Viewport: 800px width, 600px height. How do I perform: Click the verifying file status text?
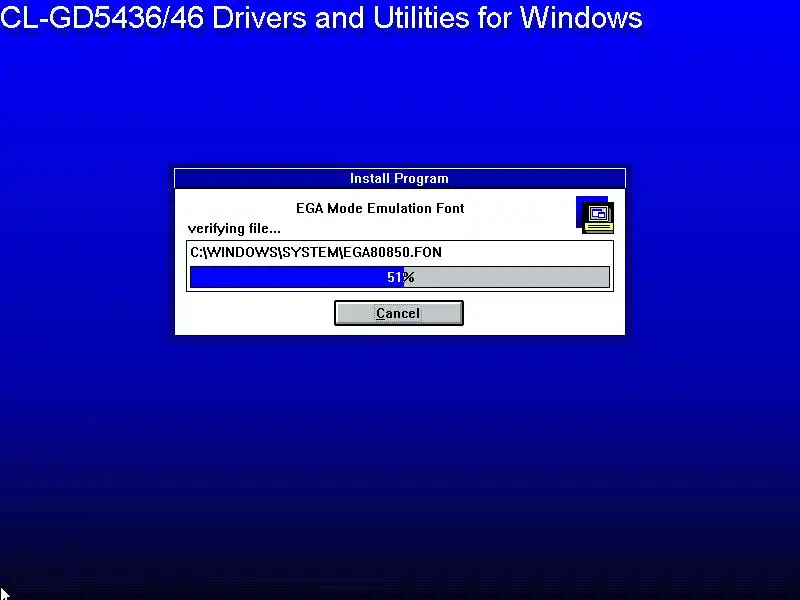coord(234,229)
